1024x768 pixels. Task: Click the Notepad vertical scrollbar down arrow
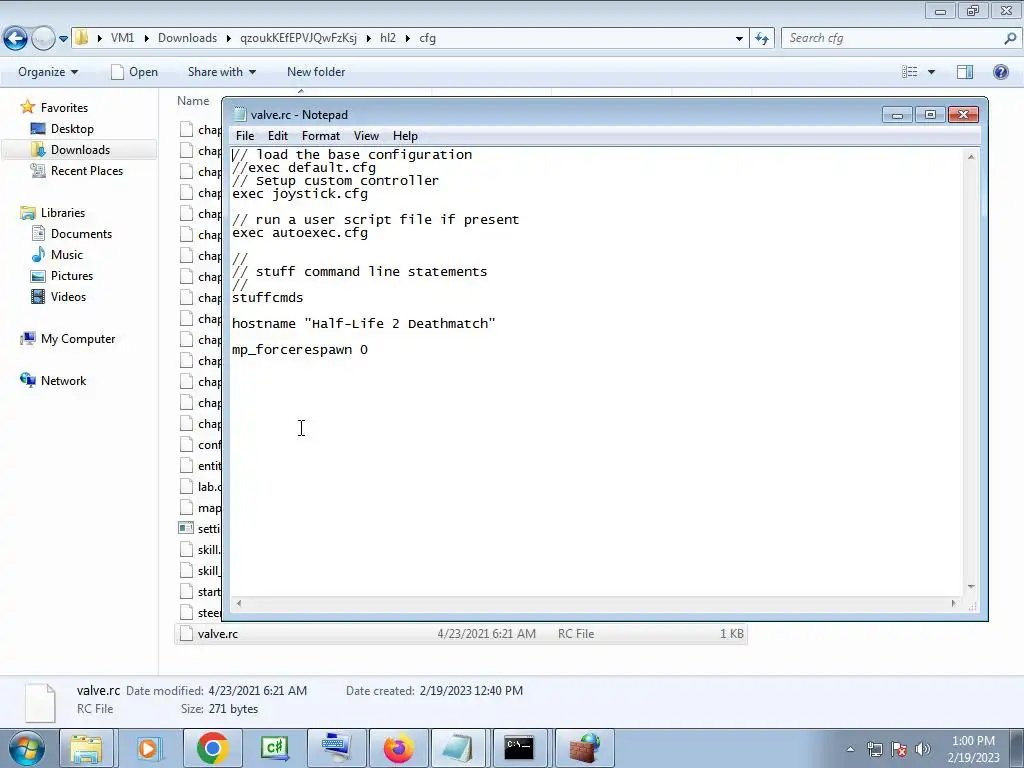pyautogui.click(x=971, y=586)
